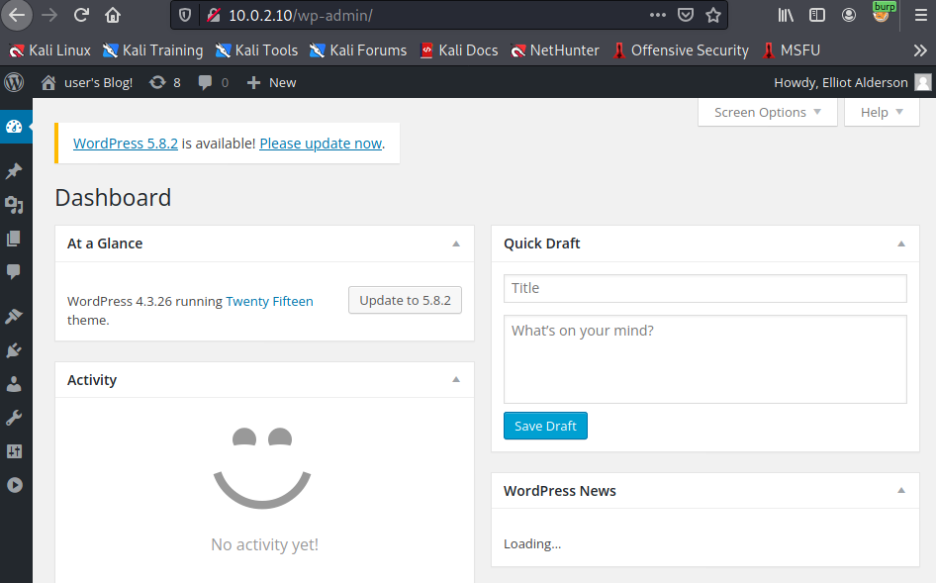Open Offensive Security bookmark
The image size is (936, 583).
coord(681,51)
